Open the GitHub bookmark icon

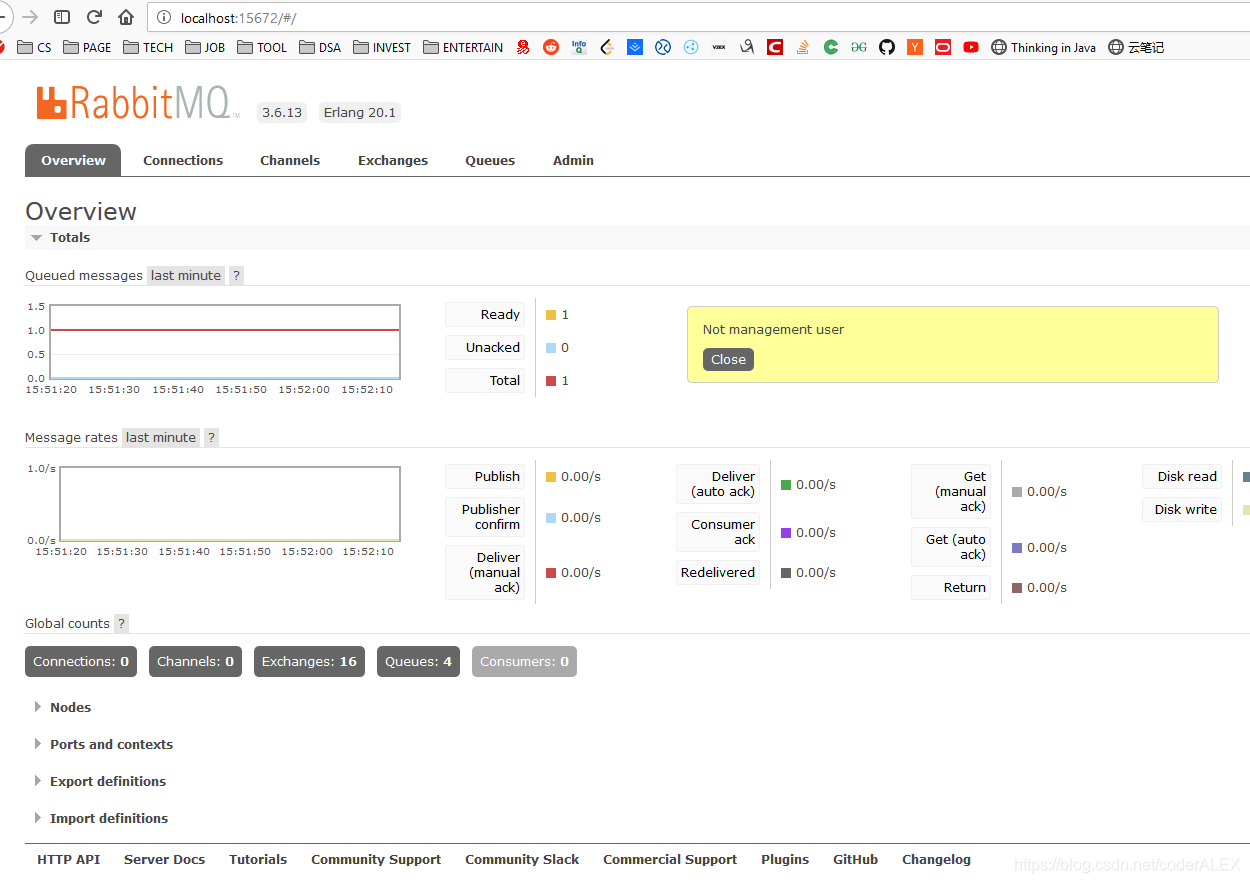point(887,47)
